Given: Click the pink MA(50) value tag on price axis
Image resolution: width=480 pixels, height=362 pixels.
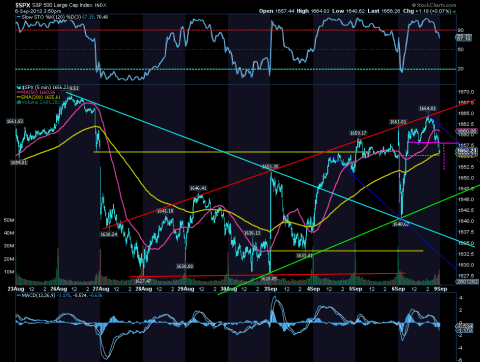Looking at the screenshot, I should click(x=466, y=131).
